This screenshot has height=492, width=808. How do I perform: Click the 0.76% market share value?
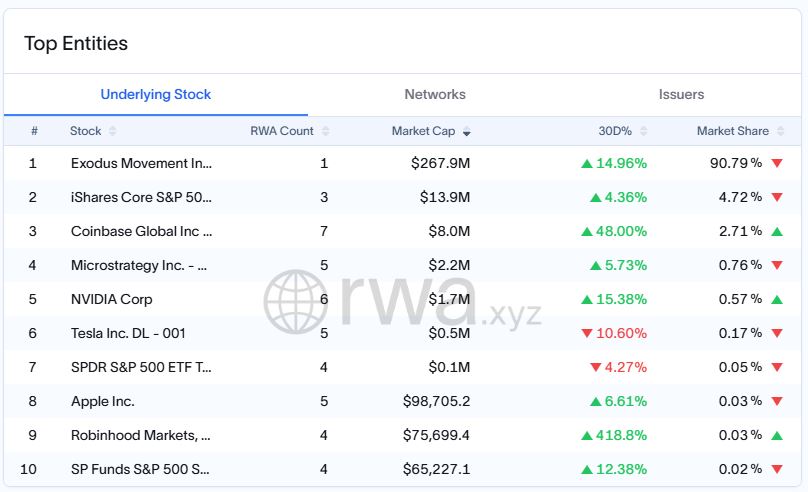tap(740, 265)
